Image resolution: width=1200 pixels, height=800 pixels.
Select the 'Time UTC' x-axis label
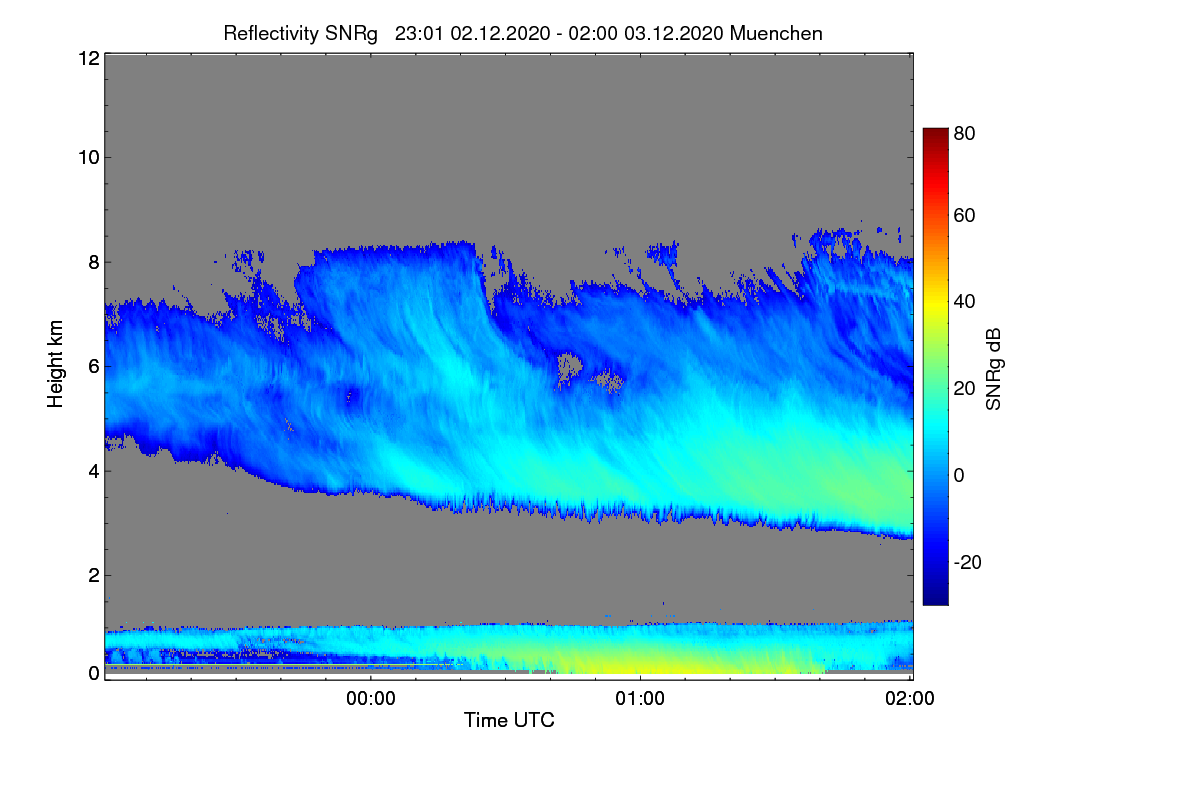coord(509,720)
